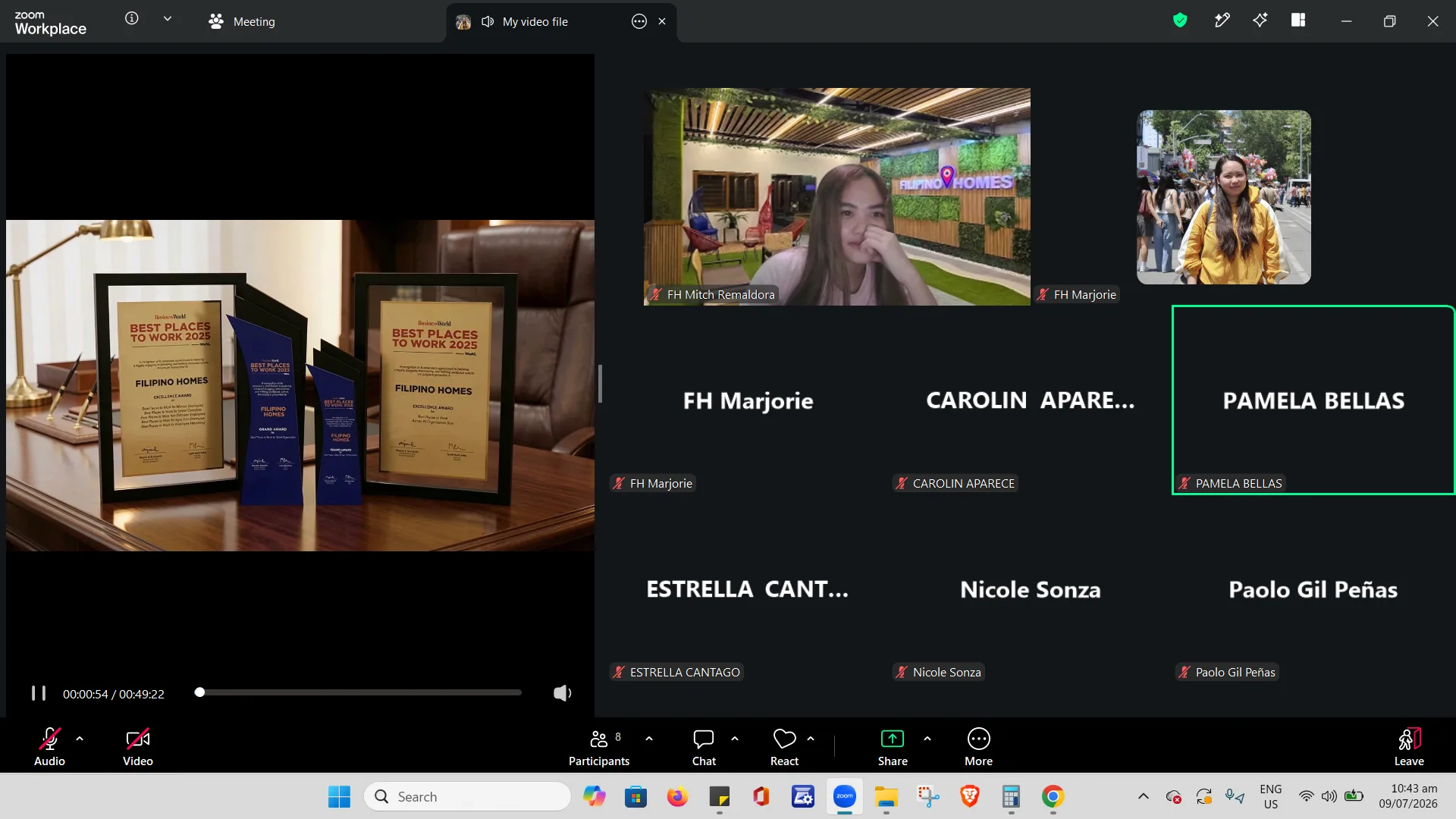Image resolution: width=1456 pixels, height=819 pixels.
Task: Click the panel divider handle beside video
Action: click(x=600, y=384)
